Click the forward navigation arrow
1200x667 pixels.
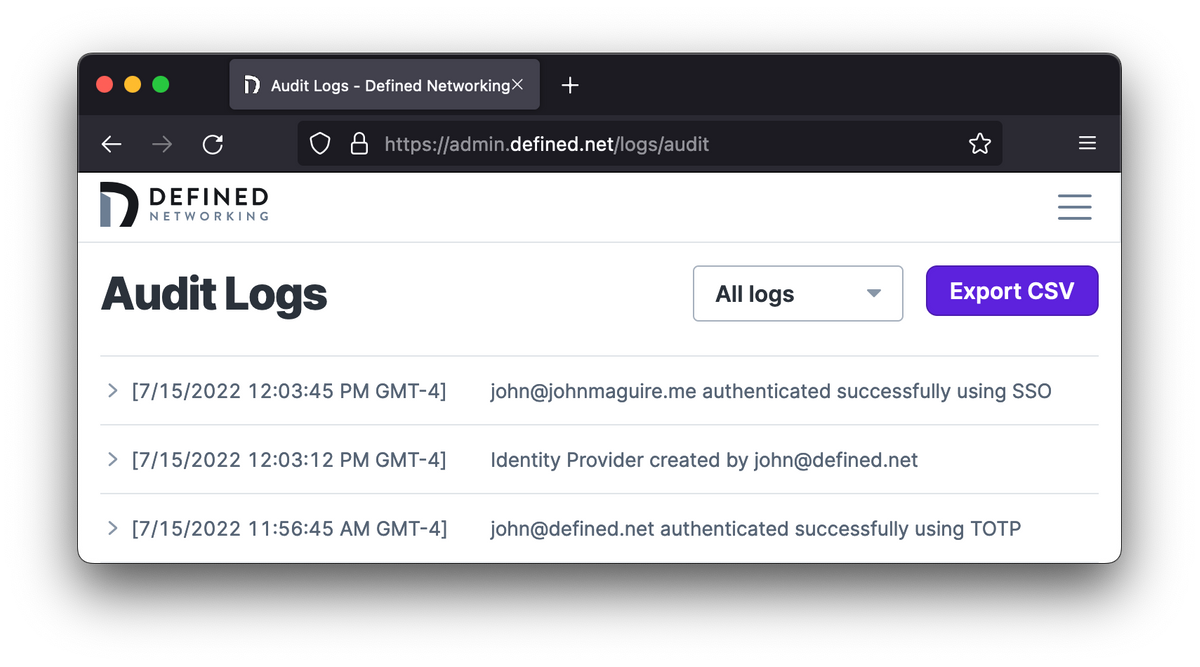point(162,143)
